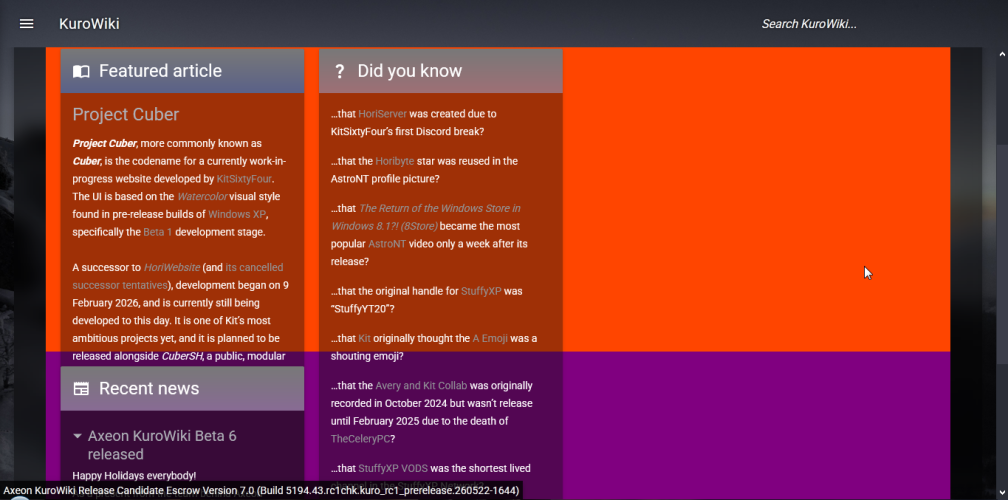Image resolution: width=1008 pixels, height=500 pixels.
Task: Click the Featured article heading
Action: (x=160, y=71)
